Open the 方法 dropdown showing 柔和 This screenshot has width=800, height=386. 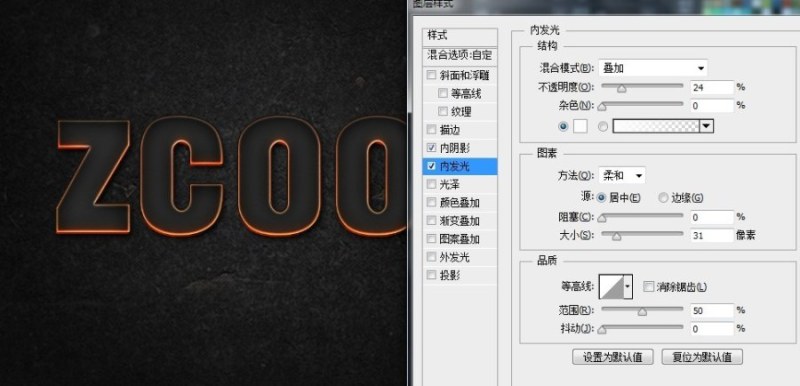click(621, 175)
